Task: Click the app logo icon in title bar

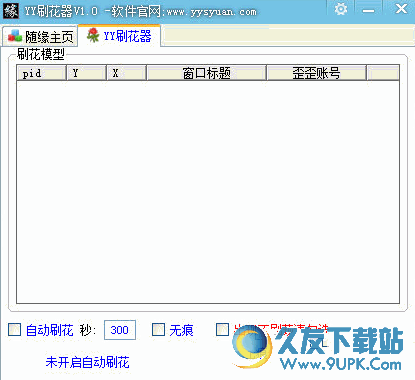Action: point(11,11)
